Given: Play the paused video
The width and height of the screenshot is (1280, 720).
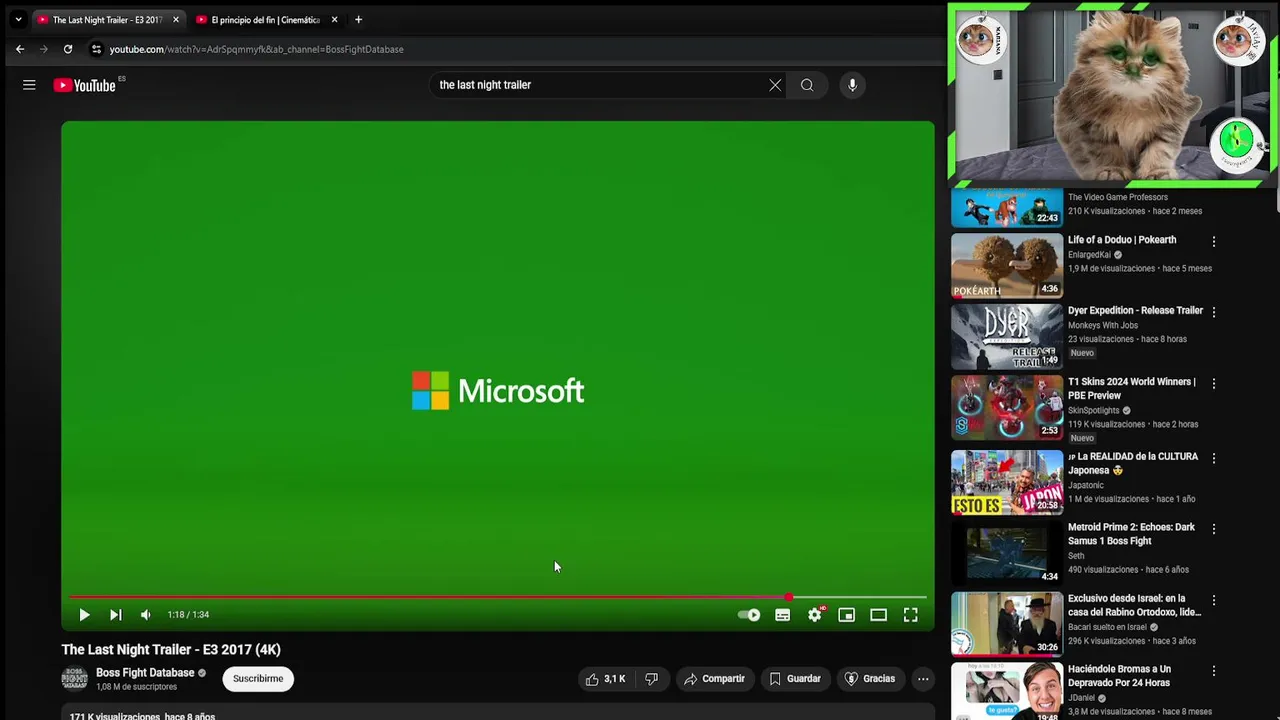Looking at the screenshot, I should [84, 615].
